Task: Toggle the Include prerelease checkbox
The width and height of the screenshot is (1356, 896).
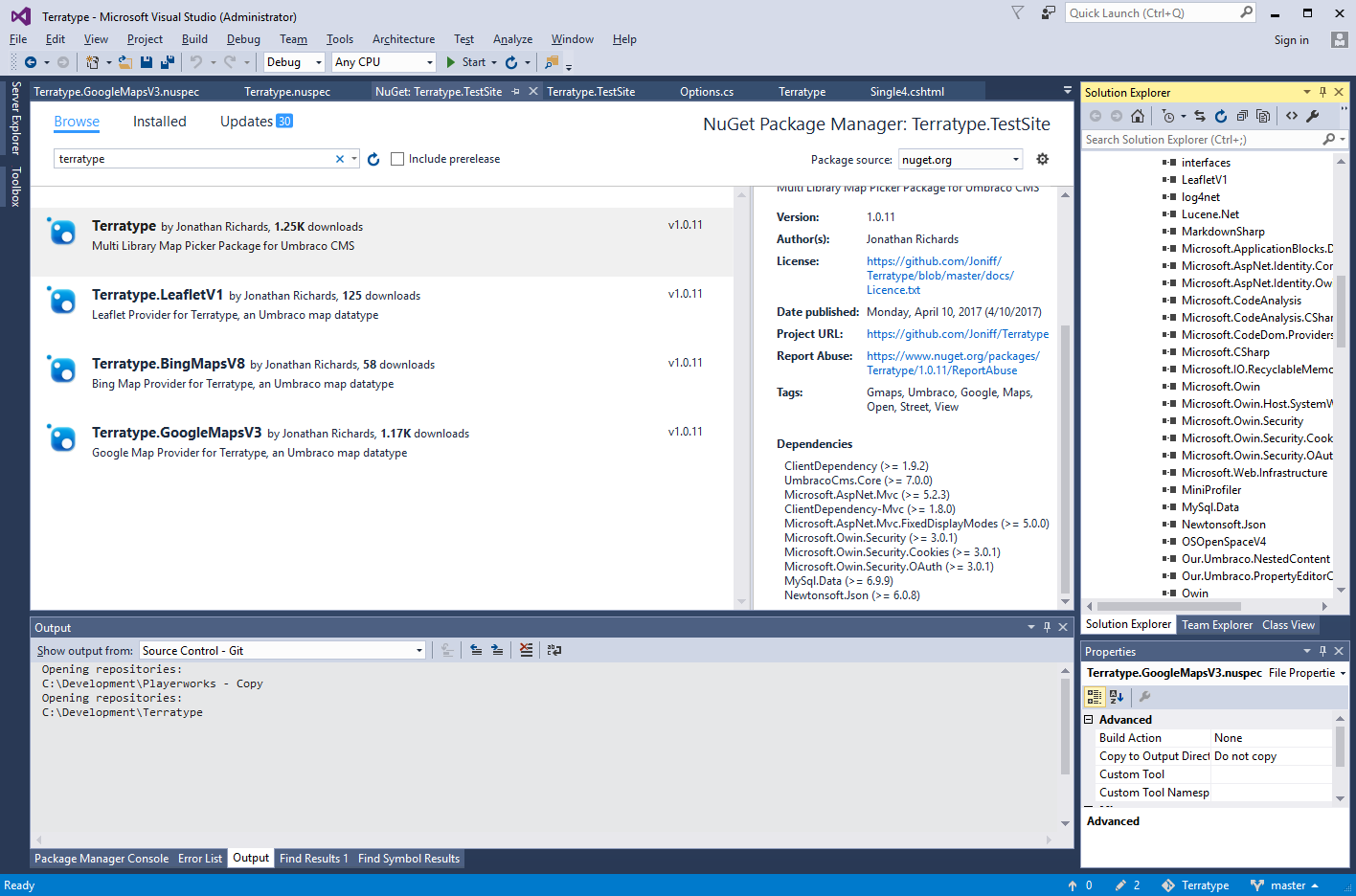Action: click(x=397, y=159)
